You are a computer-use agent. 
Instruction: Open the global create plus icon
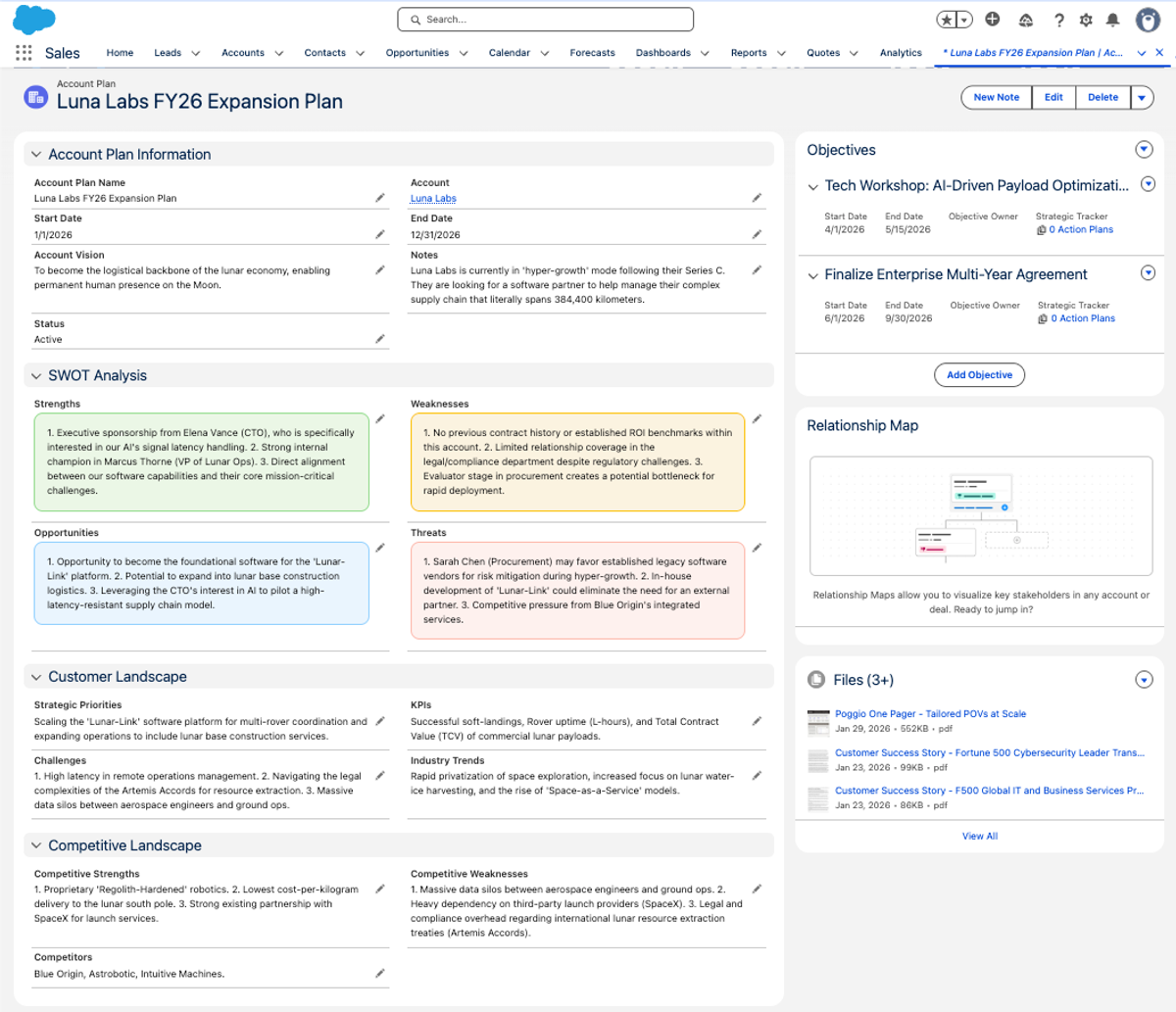coord(993,20)
